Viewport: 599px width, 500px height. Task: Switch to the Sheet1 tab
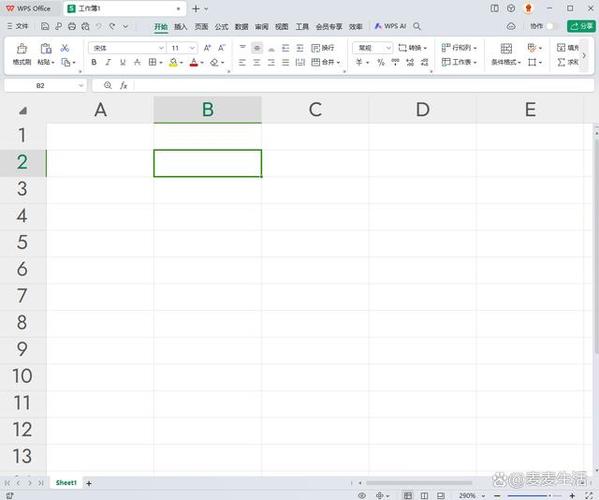pos(66,483)
